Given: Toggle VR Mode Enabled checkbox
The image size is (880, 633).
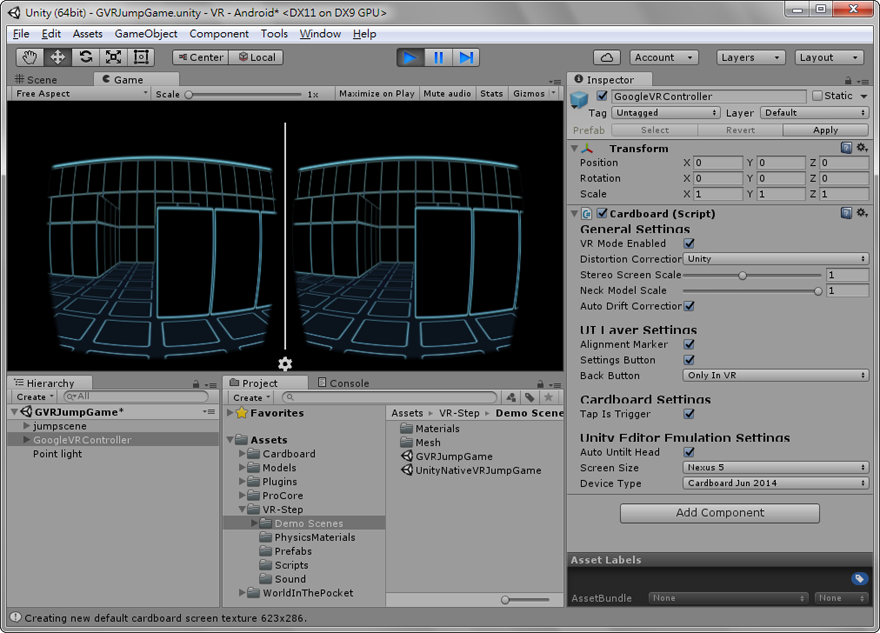Looking at the screenshot, I should [x=689, y=243].
